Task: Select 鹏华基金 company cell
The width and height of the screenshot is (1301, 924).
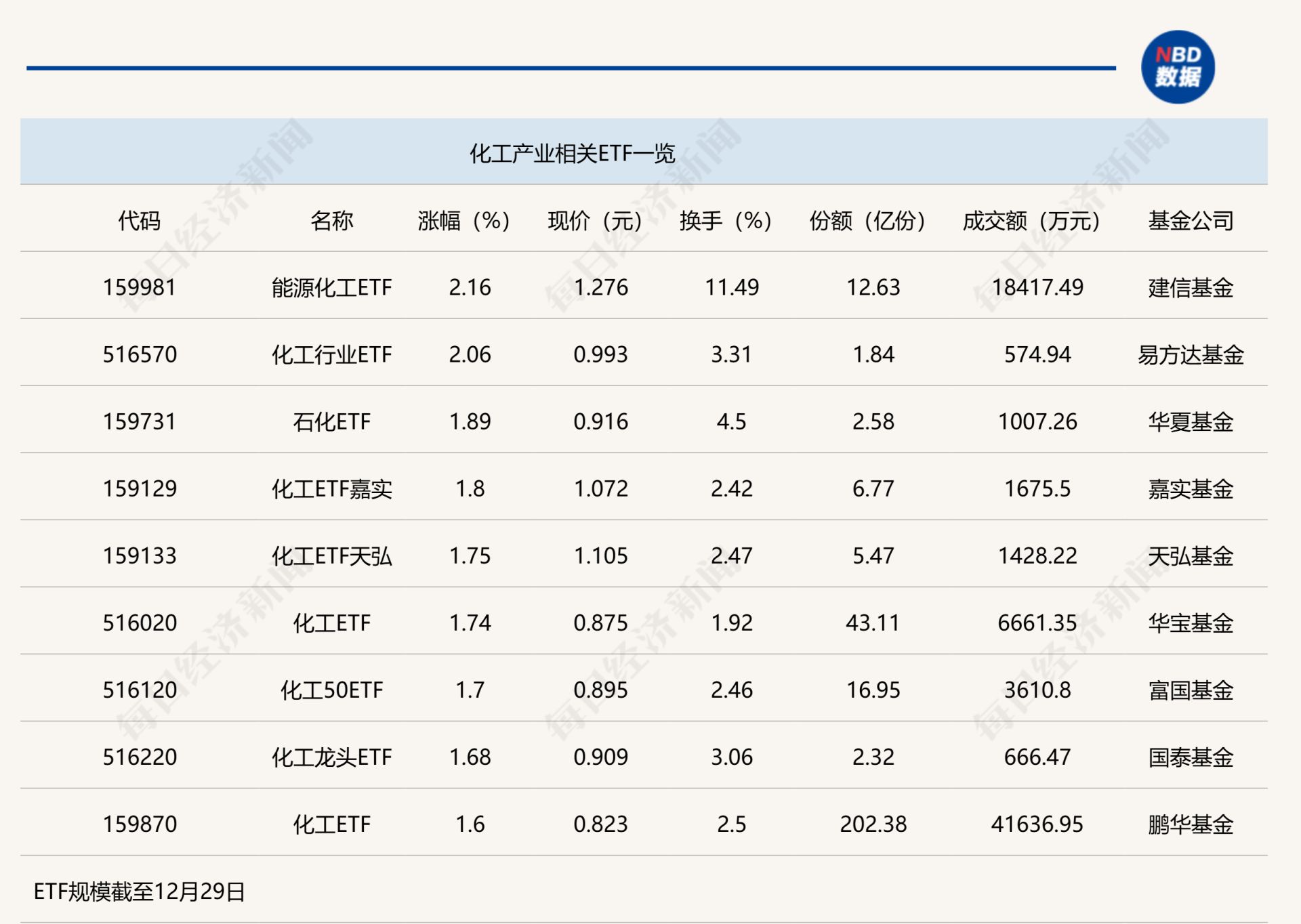Action: [1190, 824]
